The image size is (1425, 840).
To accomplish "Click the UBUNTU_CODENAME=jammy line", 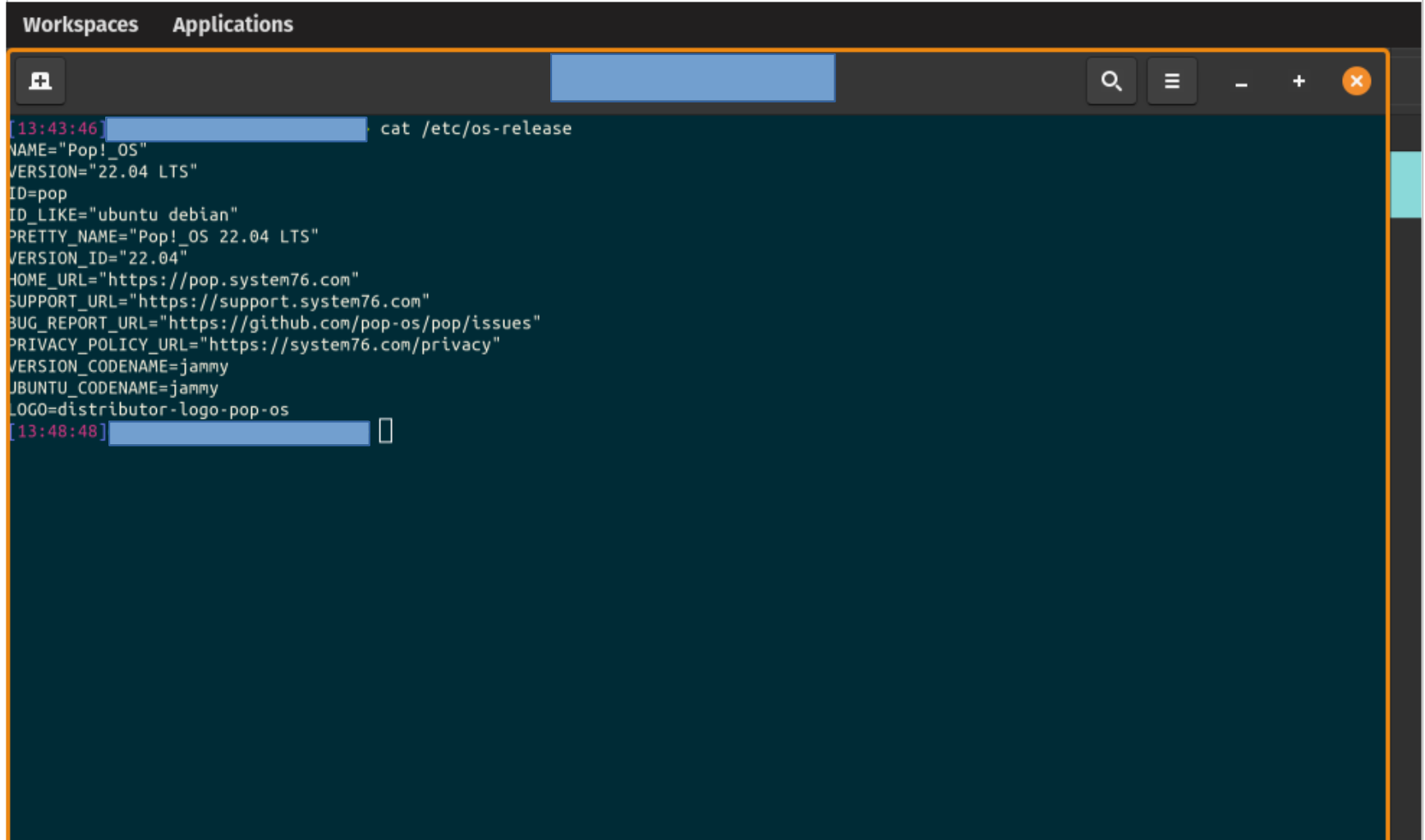I will coord(113,388).
